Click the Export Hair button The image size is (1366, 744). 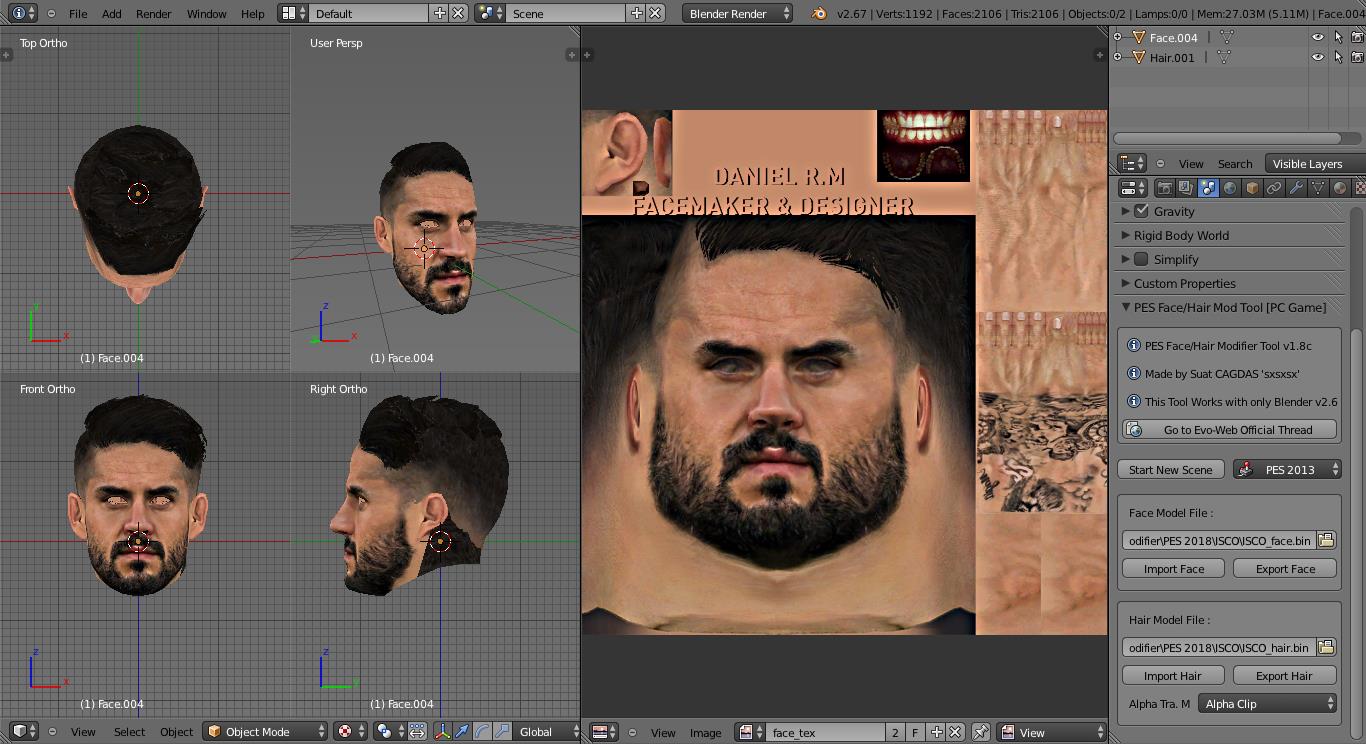[1284, 676]
